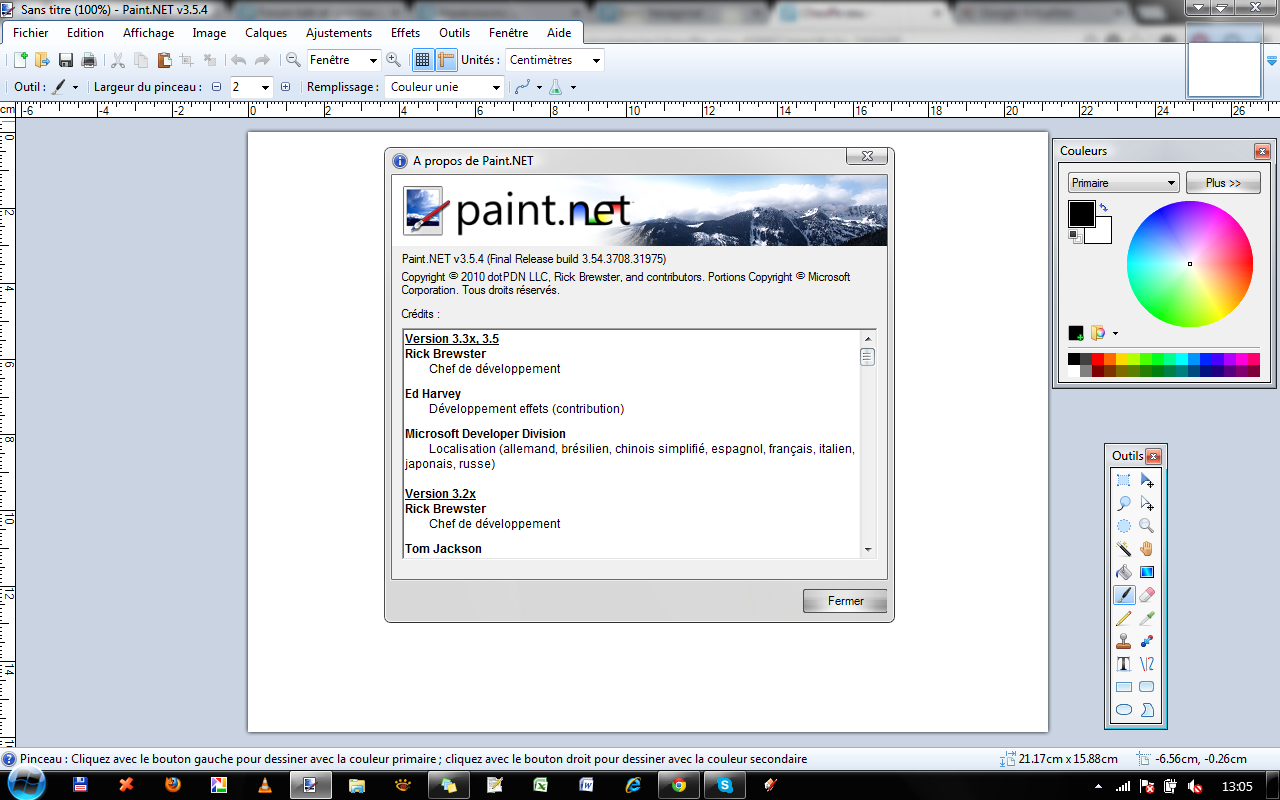Select the Zoom magnifier tool in Outils
The width and height of the screenshot is (1280, 800).
[x=1147, y=526]
